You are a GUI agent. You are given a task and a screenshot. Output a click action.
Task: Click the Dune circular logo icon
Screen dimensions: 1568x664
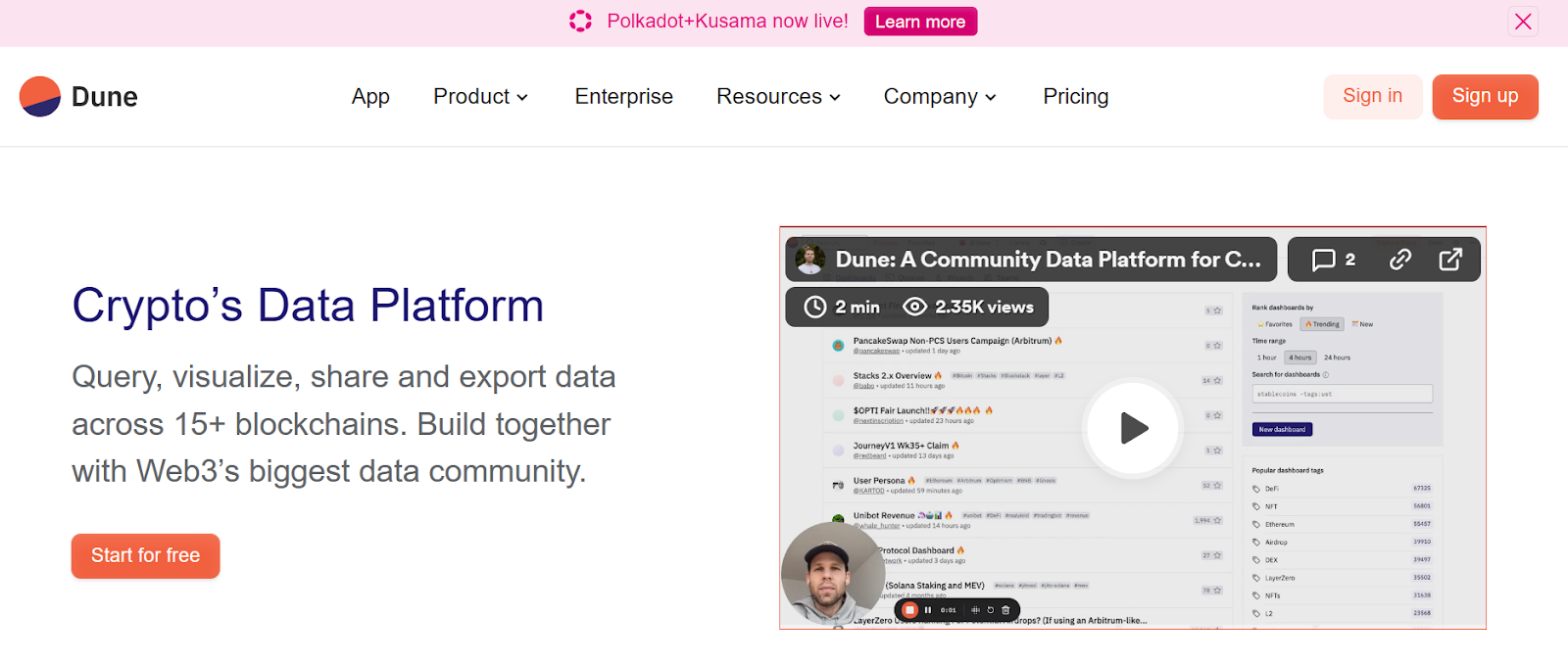[x=40, y=96]
